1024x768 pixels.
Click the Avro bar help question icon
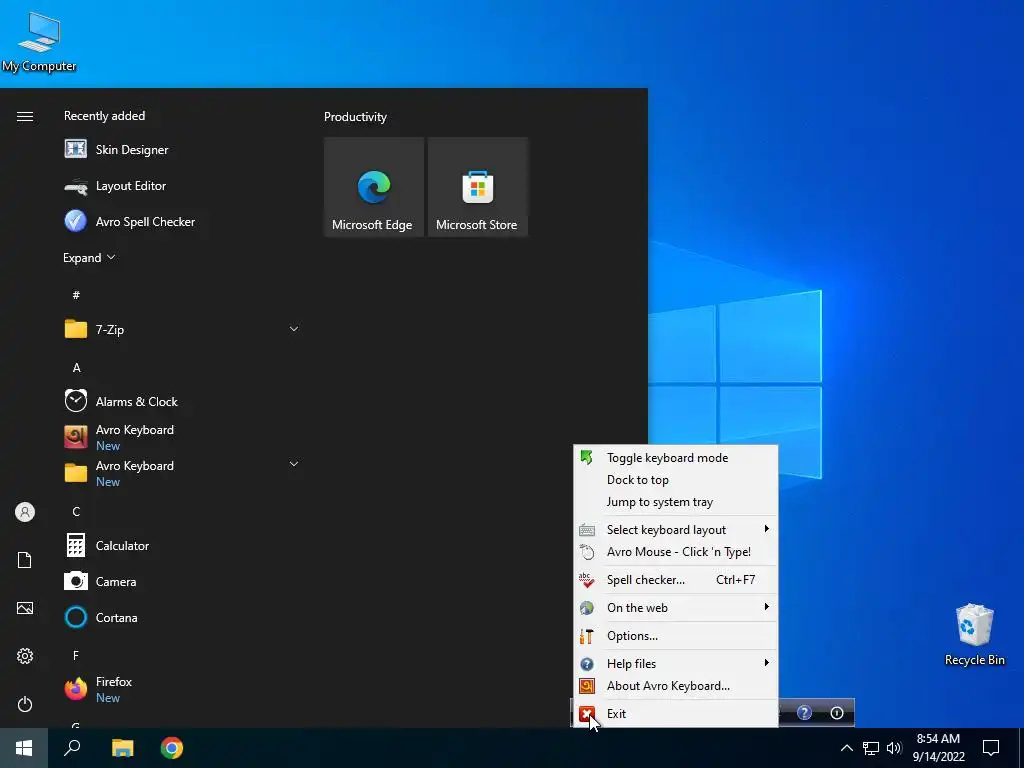805,713
